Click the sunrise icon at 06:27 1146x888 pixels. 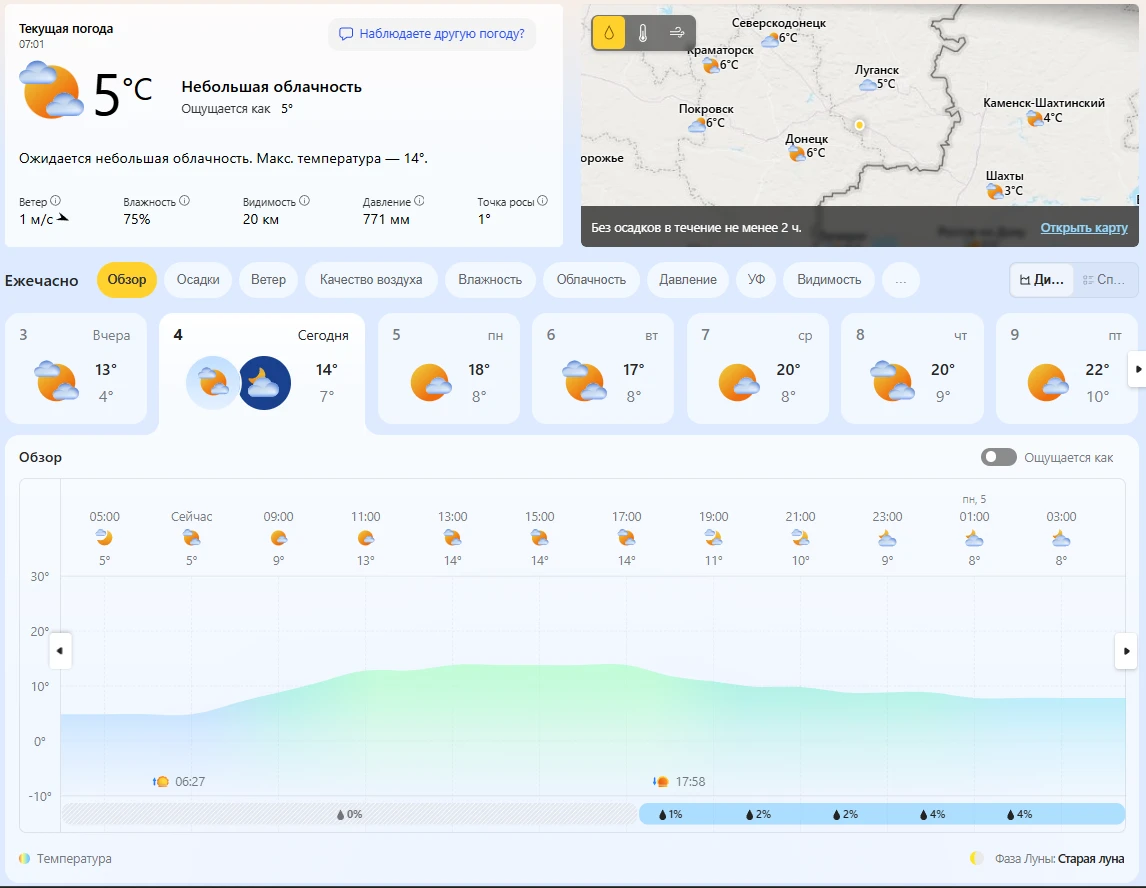(x=161, y=781)
